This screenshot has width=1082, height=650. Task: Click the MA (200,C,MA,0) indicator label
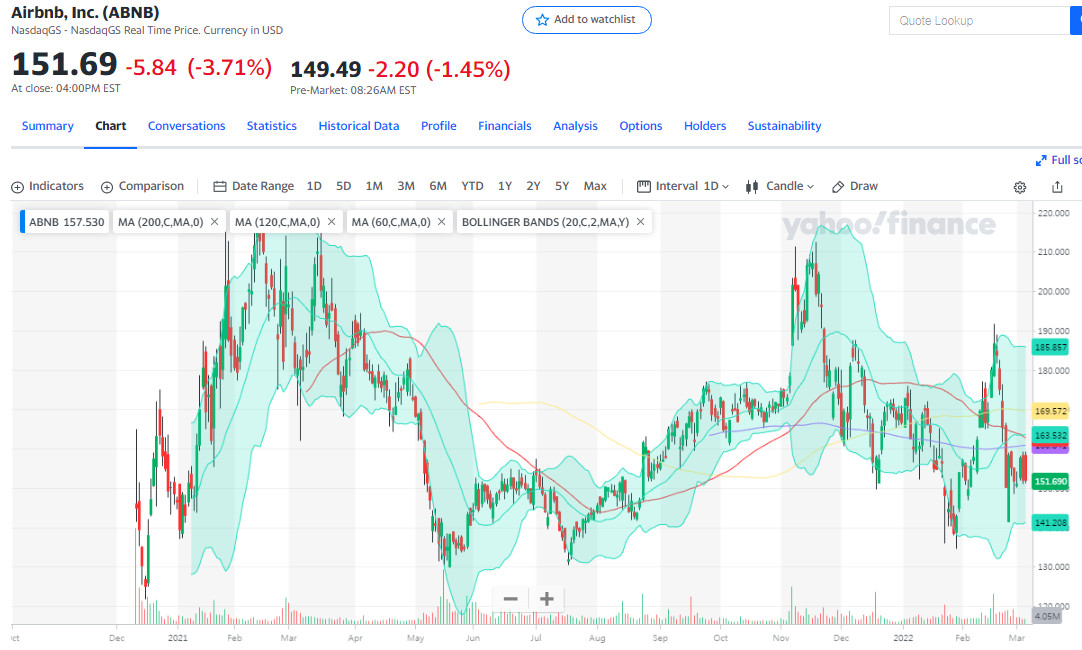(161, 222)
